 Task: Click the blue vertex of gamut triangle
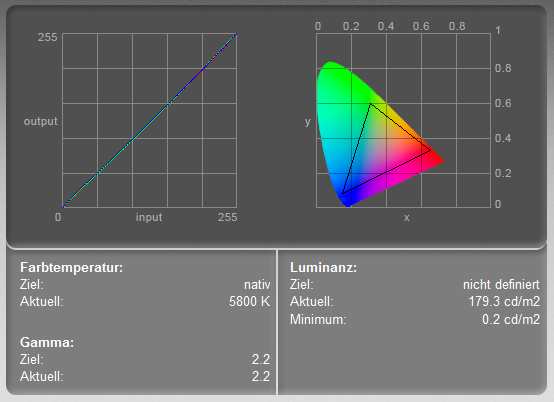(343, 193)
